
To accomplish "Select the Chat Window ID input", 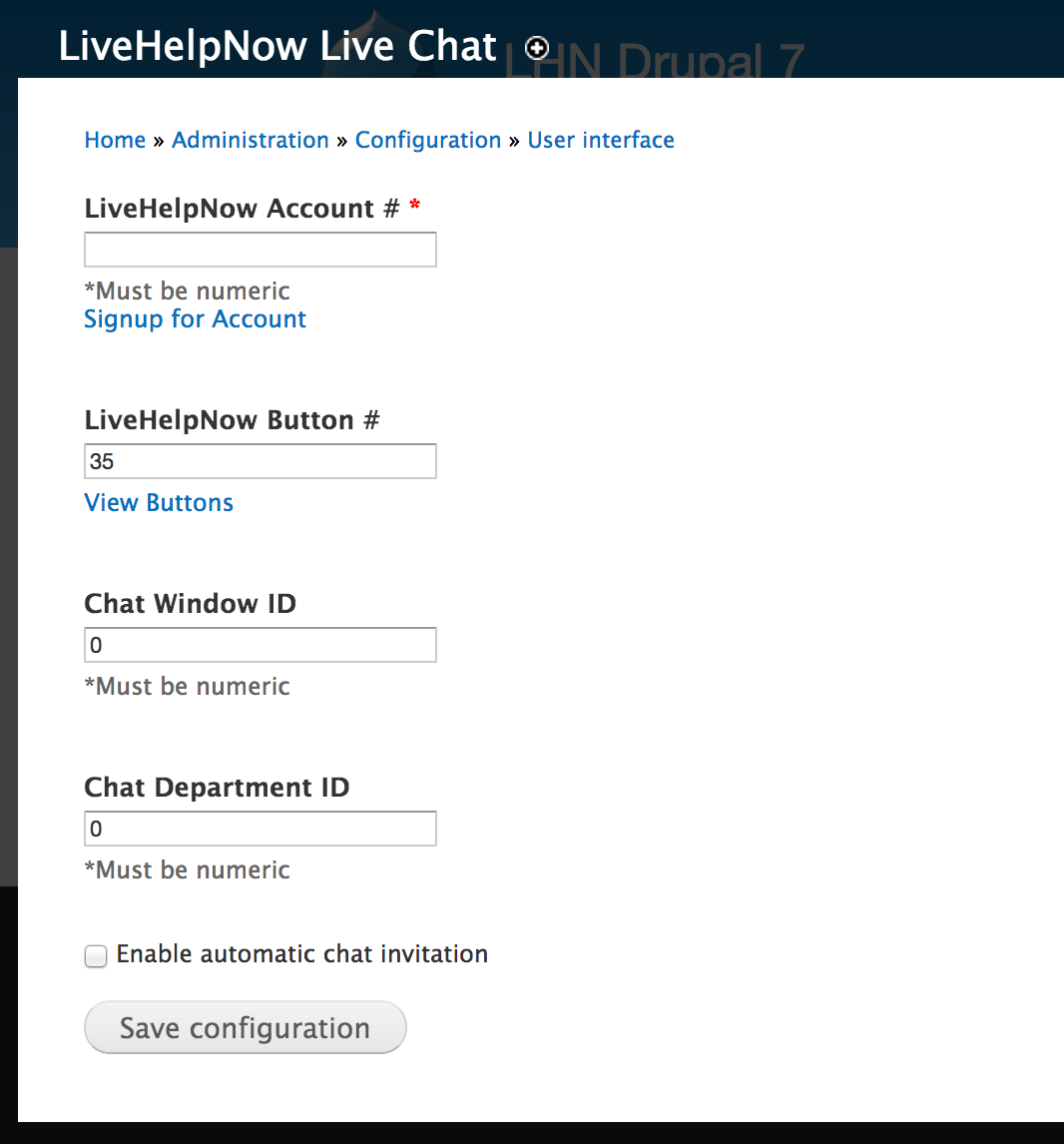I will (261, 645).
